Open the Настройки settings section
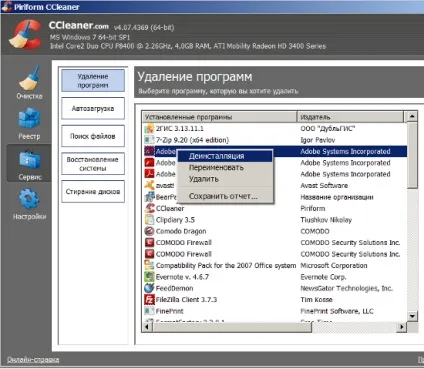Screen dimensions: 424x369 [x=29, y=204]
